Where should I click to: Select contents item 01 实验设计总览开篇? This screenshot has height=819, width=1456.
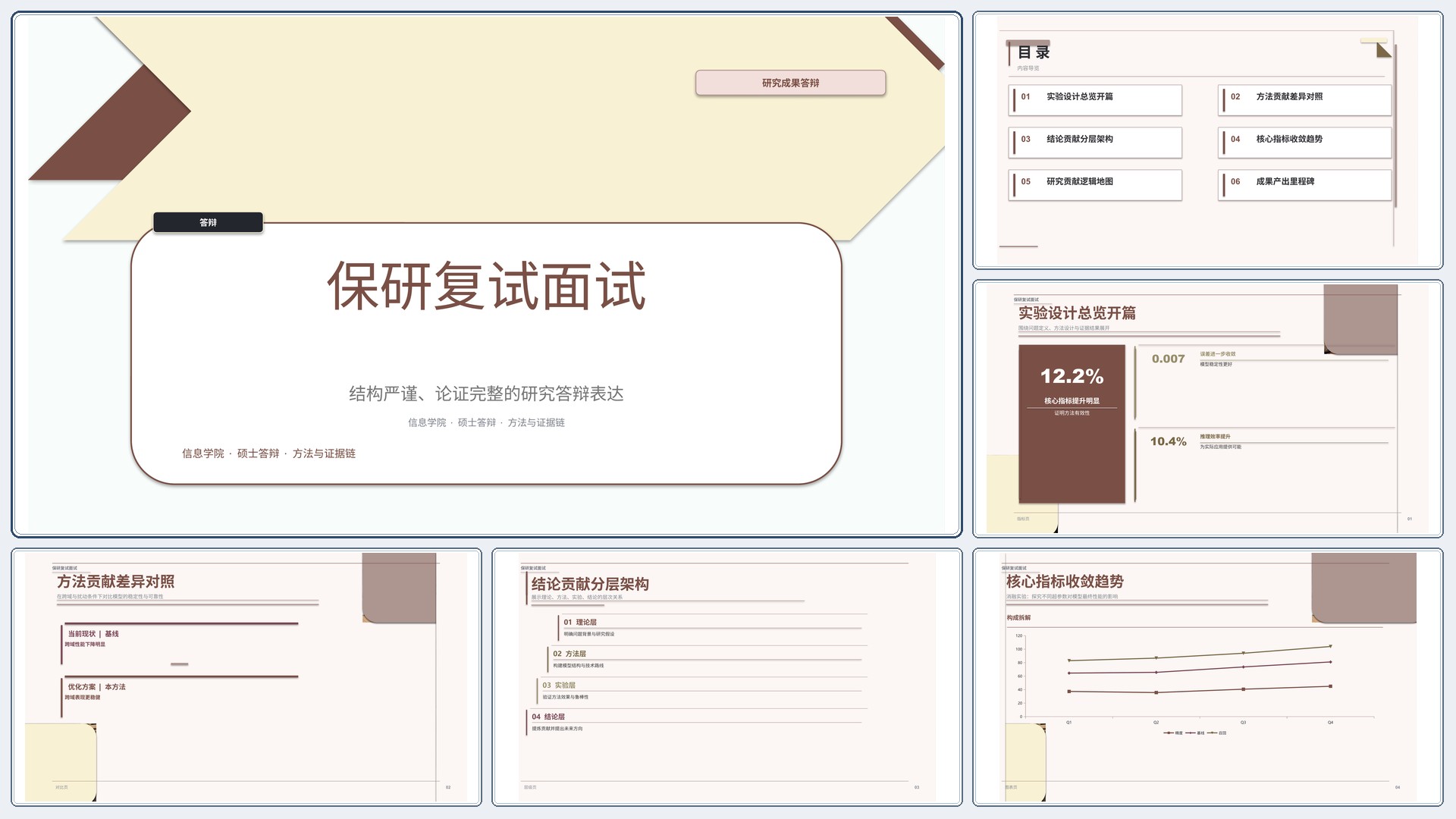(x=1095, y=100)
